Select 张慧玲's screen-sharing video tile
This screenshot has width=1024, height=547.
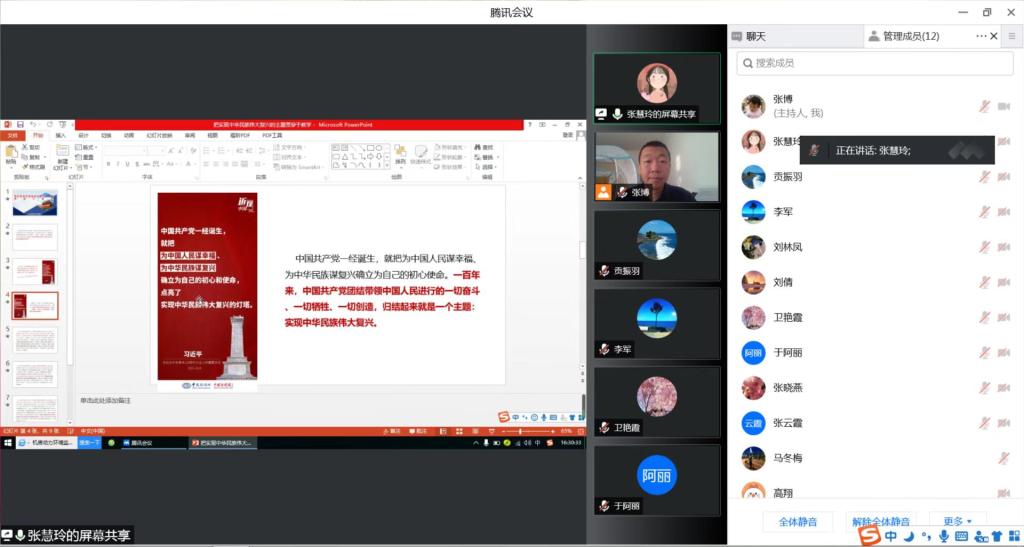[x=656, y=88]
